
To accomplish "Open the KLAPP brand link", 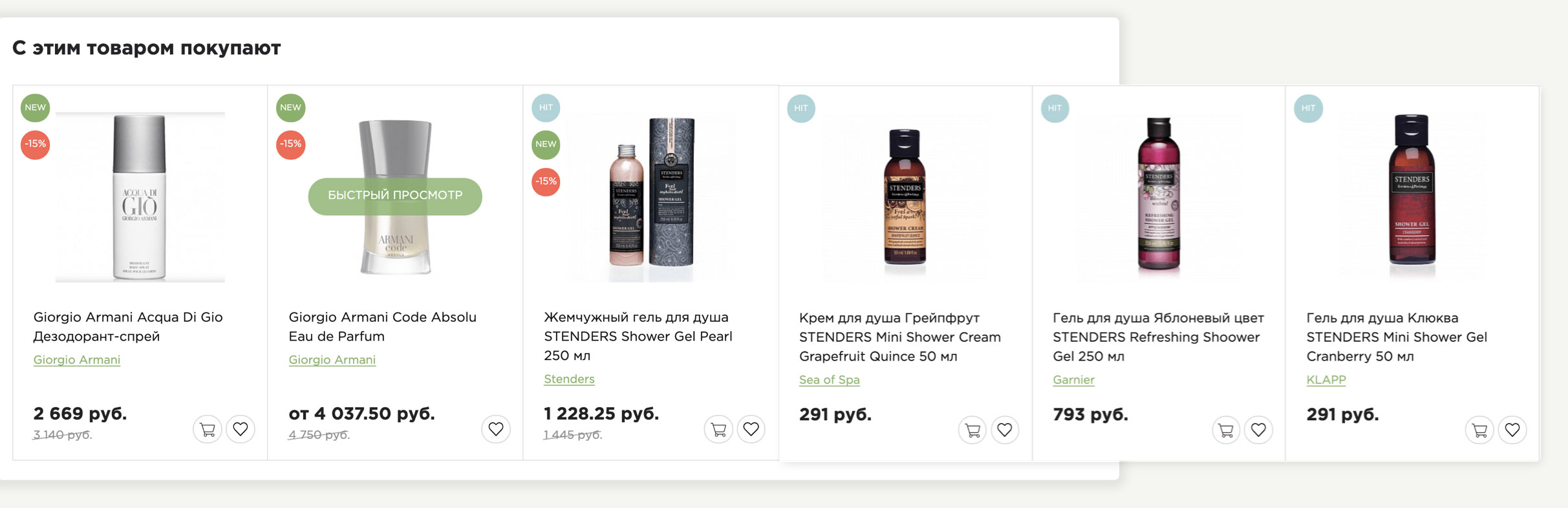I will point(1326,380).
